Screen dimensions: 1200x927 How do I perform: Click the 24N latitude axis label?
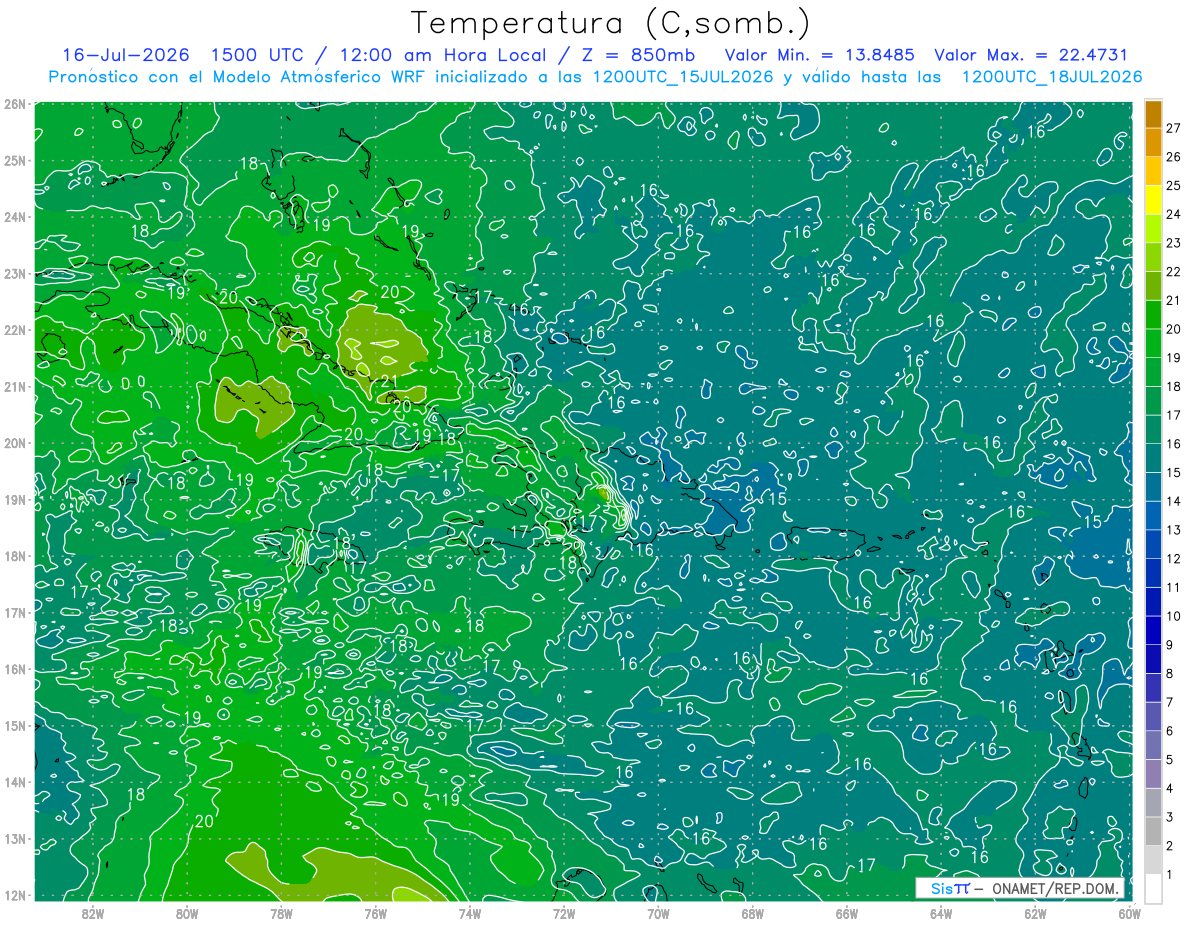pyautogui.click(x=15, y=217)
